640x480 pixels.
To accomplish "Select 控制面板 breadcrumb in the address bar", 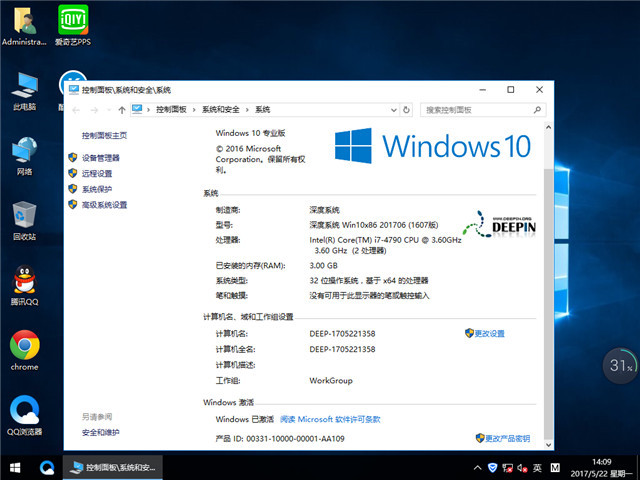I will click(x=171, y=109).
